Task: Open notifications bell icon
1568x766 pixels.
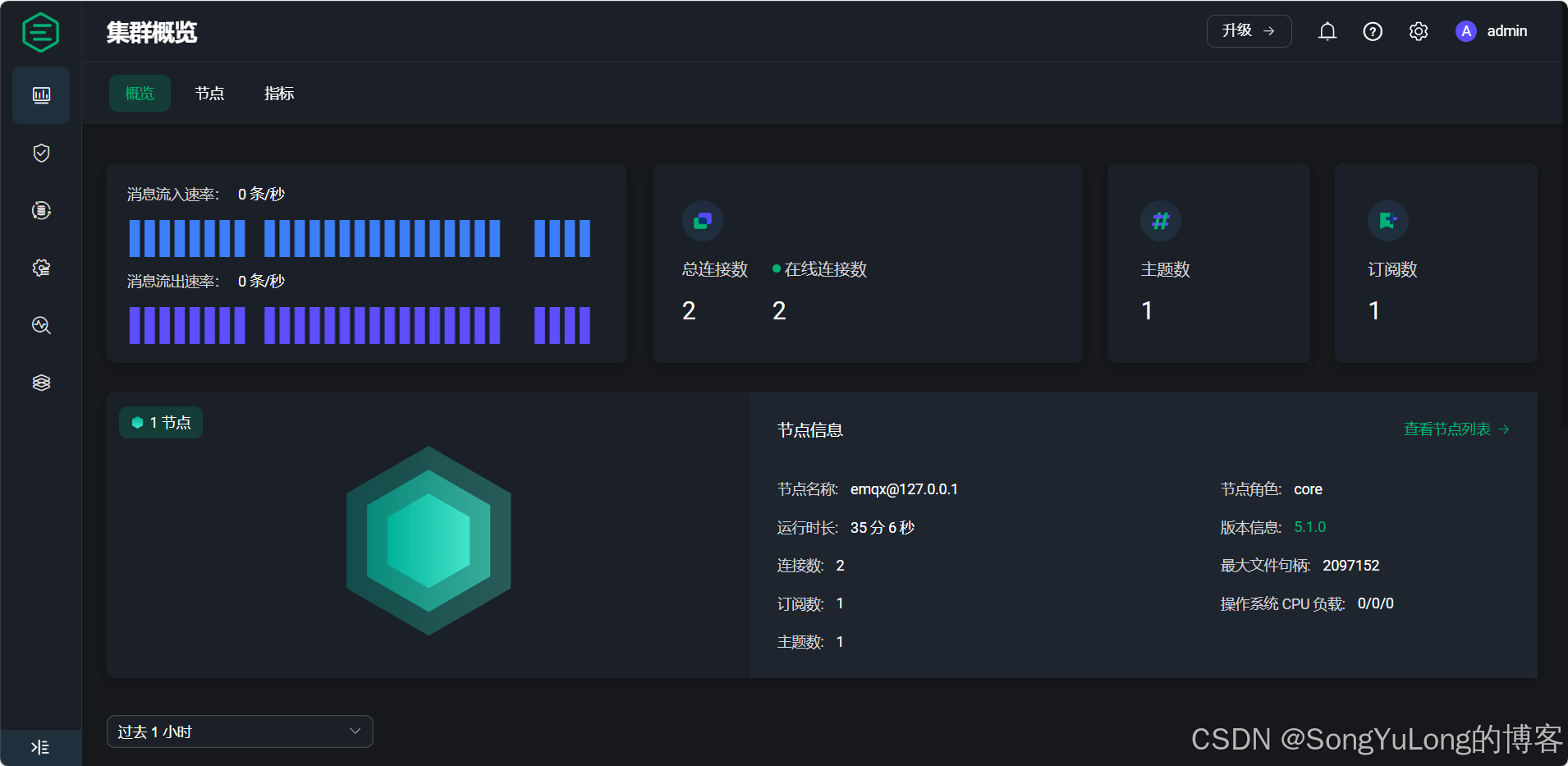Action: tap(1327, 31)
